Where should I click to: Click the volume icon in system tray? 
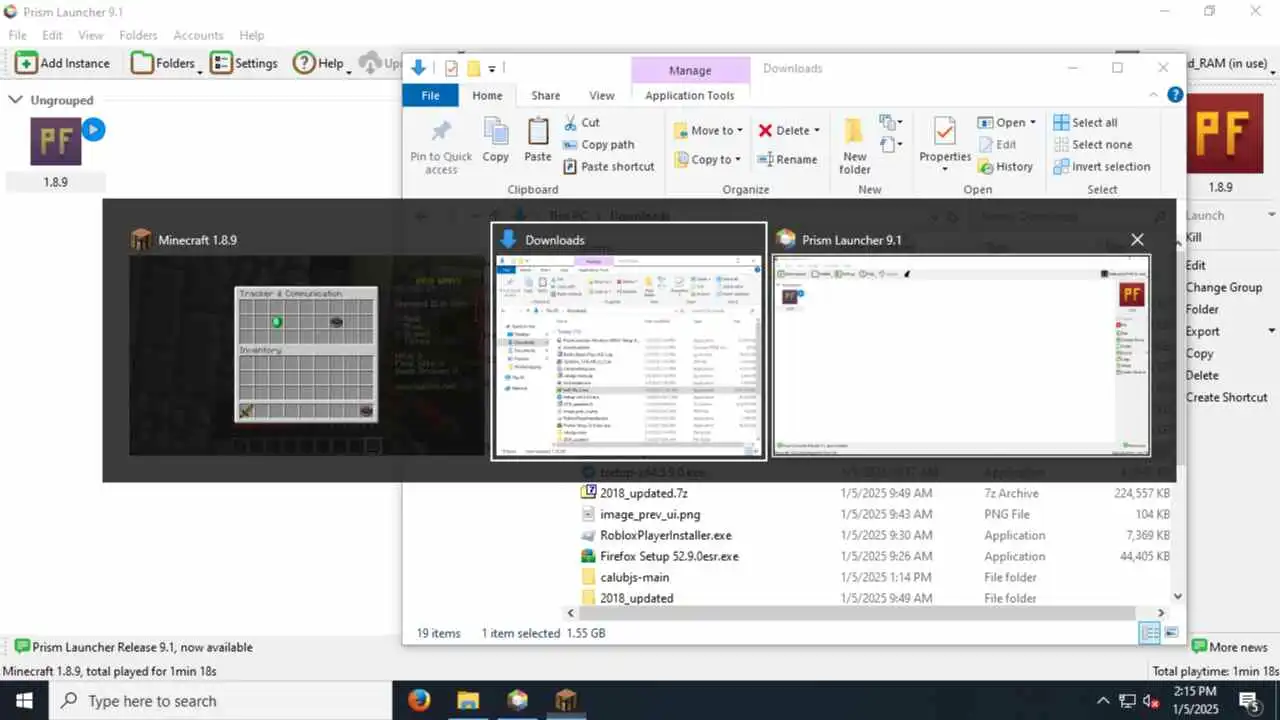[x=1151, y=700]
